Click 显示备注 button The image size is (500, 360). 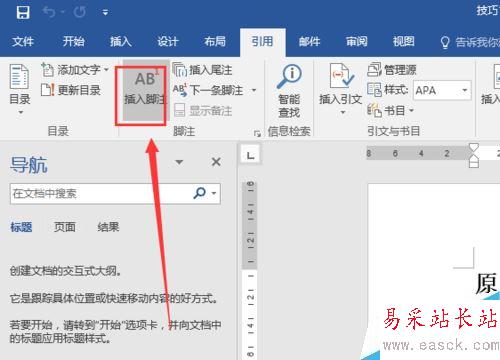[x=203, y=111]
